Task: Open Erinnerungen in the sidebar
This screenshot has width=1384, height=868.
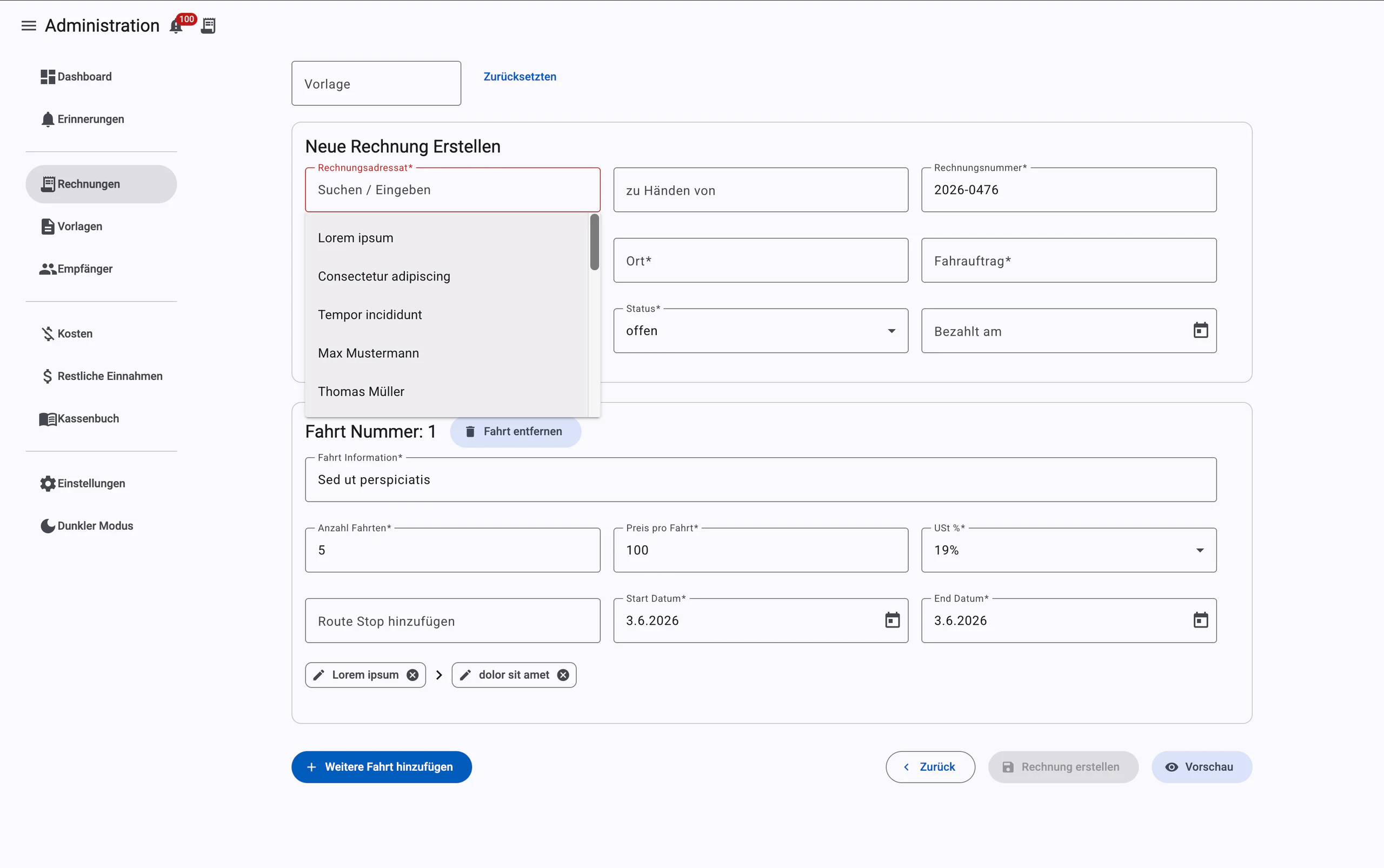Action: pos(101,119)
